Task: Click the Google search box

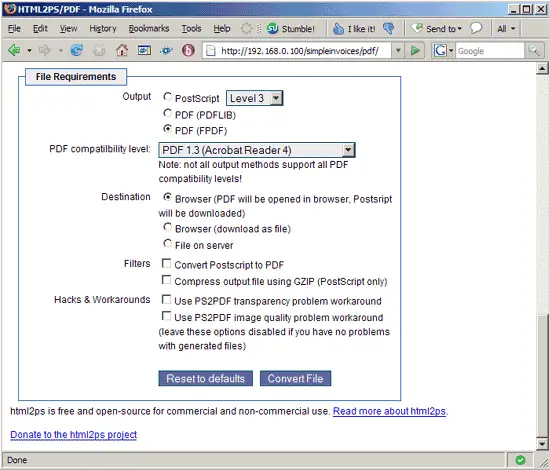Action: pos(490,51)
